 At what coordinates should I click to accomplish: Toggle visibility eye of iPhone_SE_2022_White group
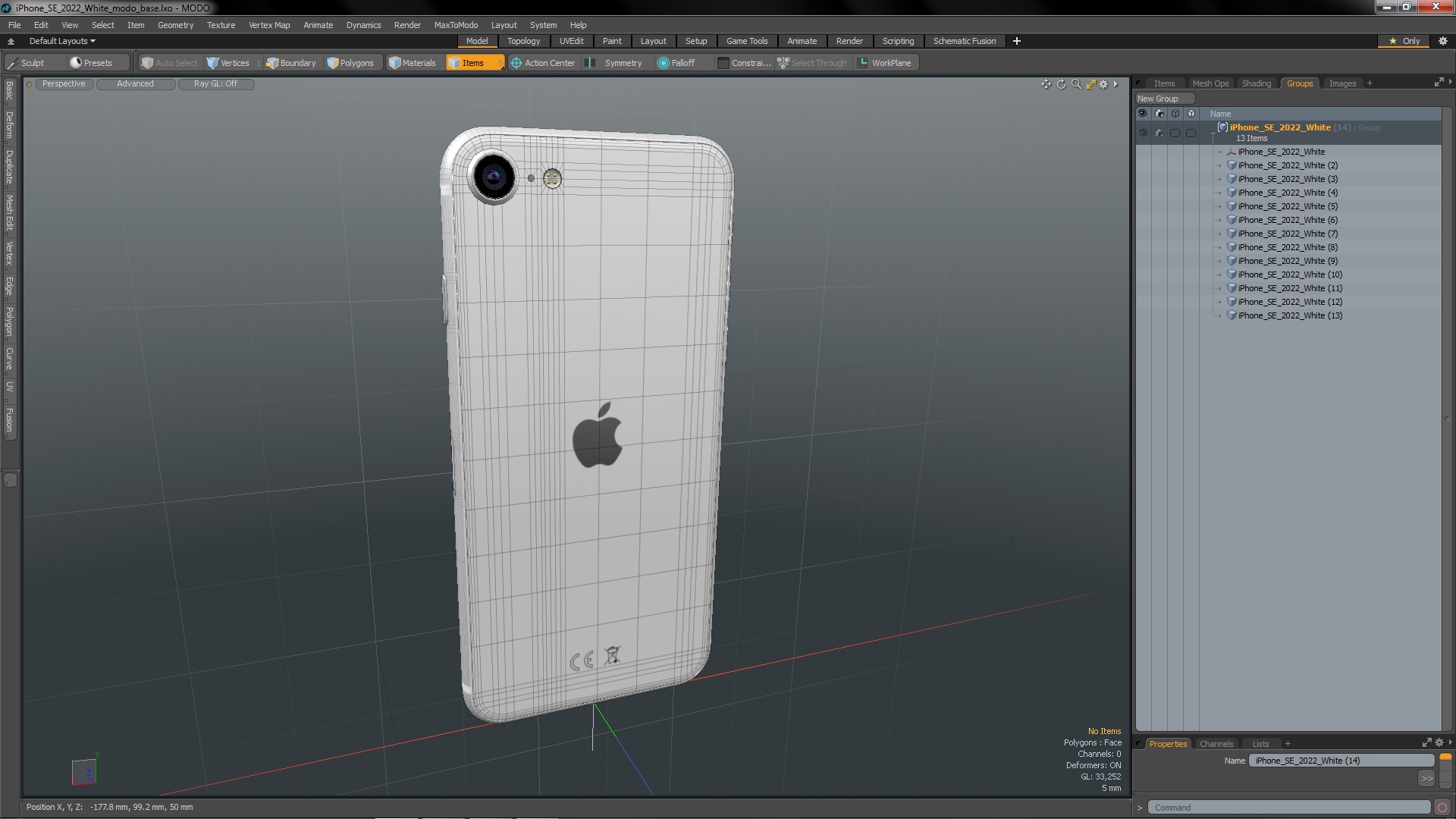(x=1143, y=133)
